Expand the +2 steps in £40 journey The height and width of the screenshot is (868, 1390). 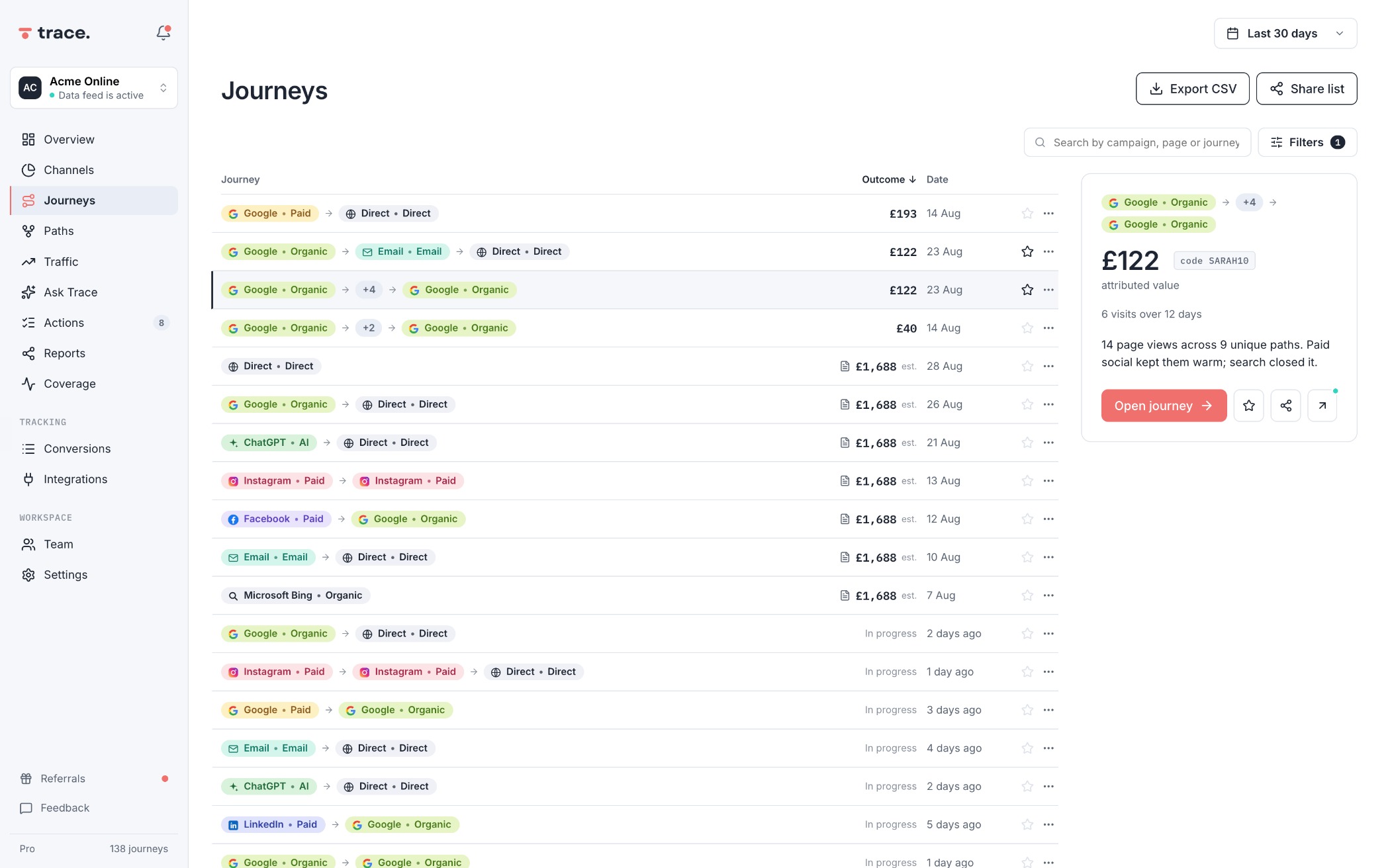[x=369, y=328]
